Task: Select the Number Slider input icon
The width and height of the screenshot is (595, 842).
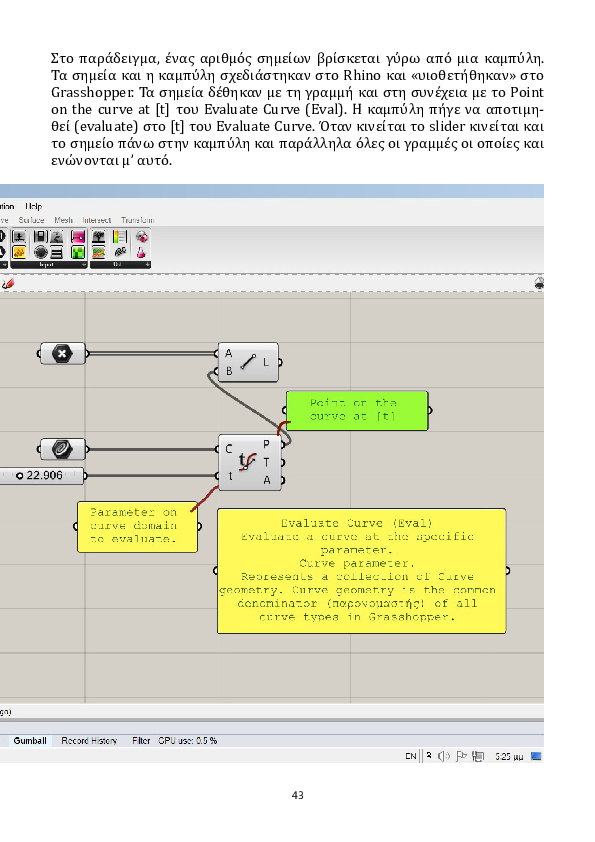Action: click(x=19, y=236)
